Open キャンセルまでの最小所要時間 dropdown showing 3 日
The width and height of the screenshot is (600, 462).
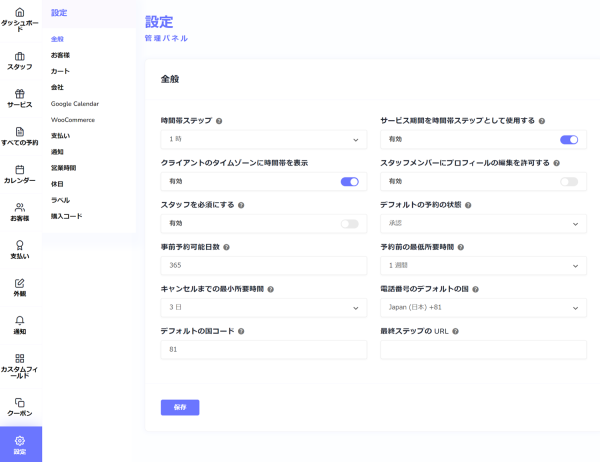[264, 308]
